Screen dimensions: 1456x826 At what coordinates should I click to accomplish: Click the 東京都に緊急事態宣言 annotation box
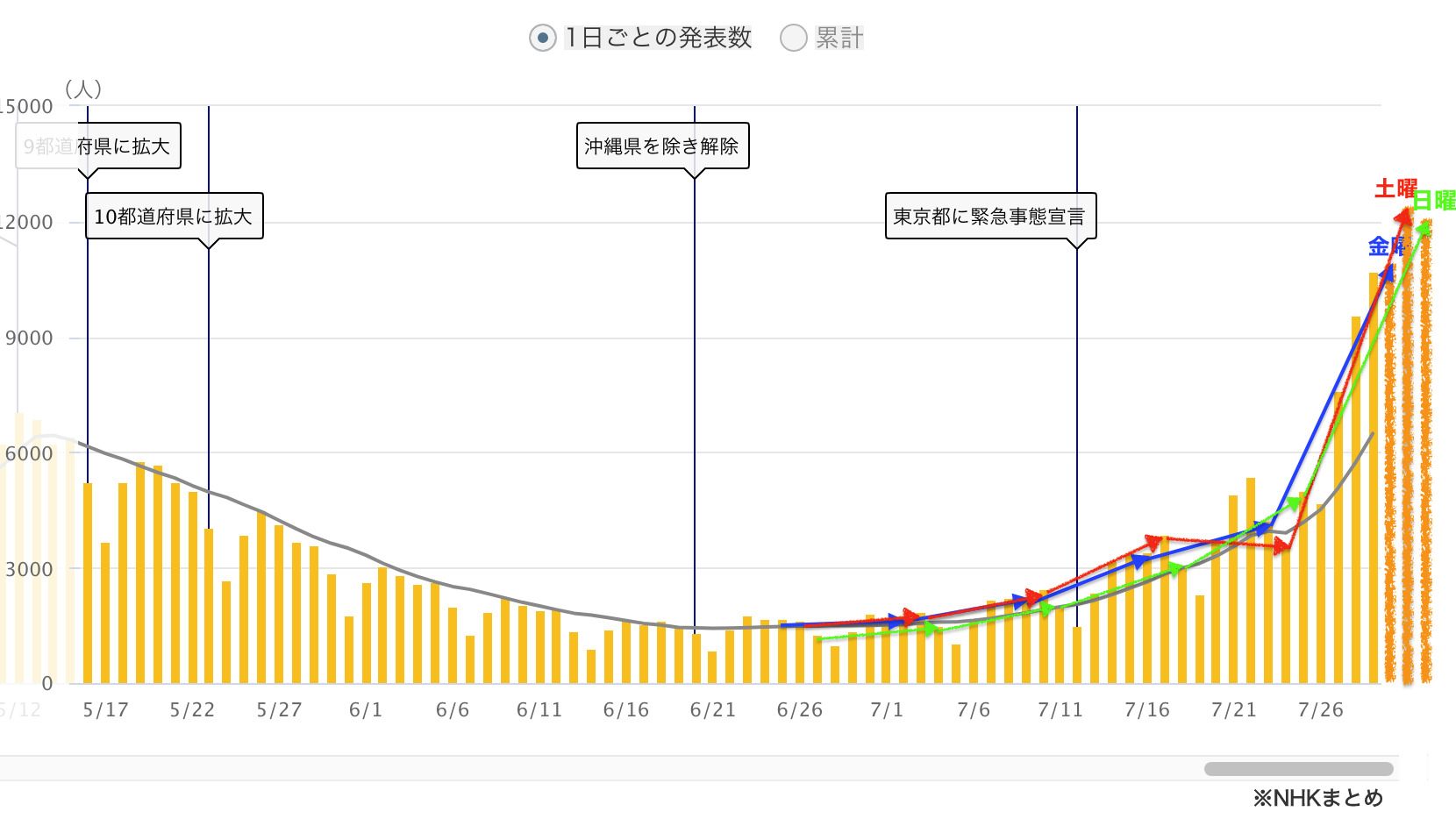tap(990, 216)
